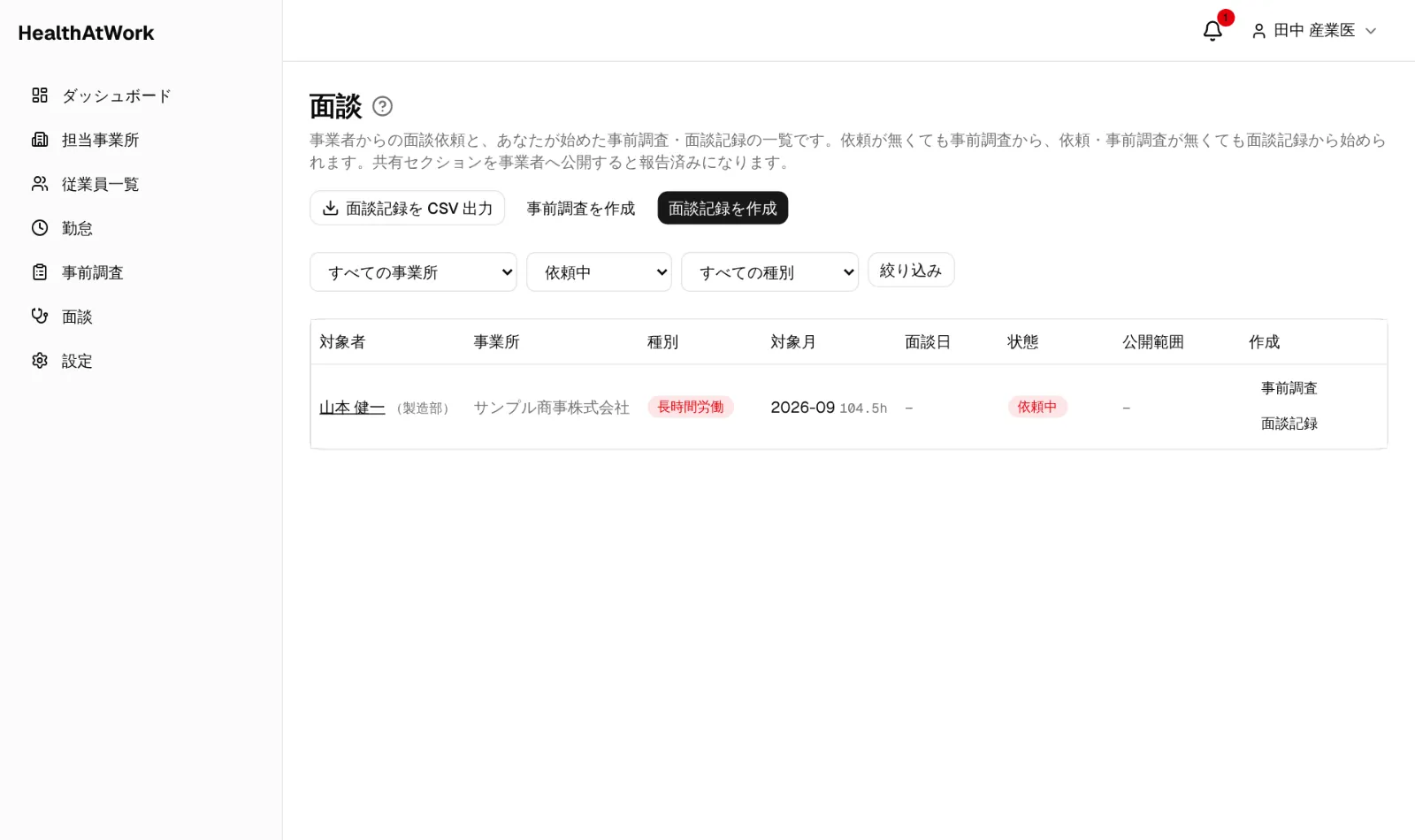Click the 104.5h hours value
This screenshot has height=840, width=1415.
pos(863,409)
